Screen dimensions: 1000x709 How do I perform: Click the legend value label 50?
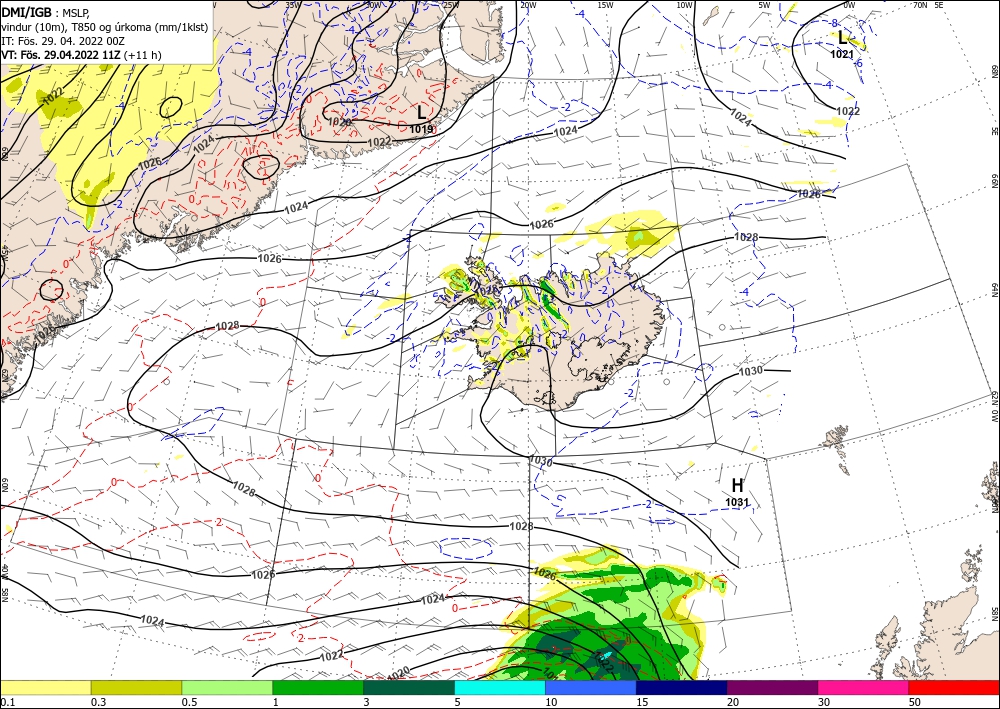tap(914, 702)
